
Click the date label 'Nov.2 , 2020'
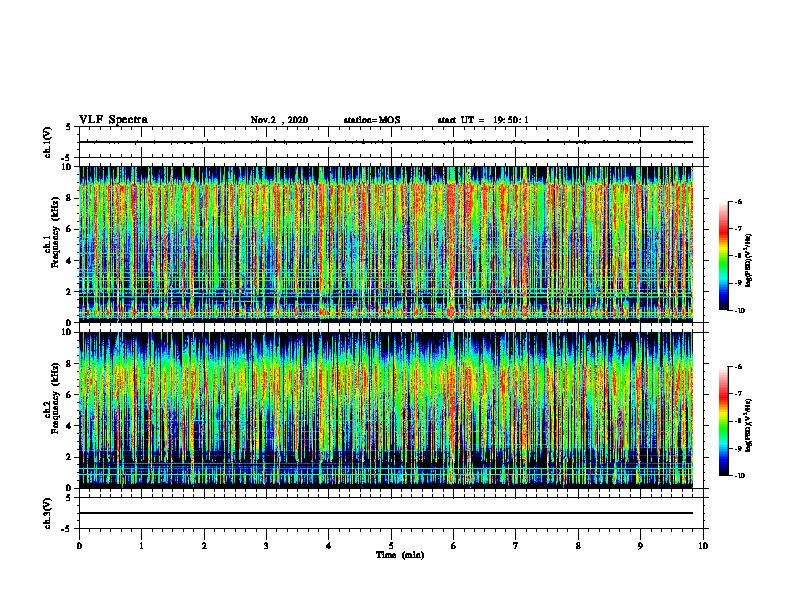pos(279,120)
